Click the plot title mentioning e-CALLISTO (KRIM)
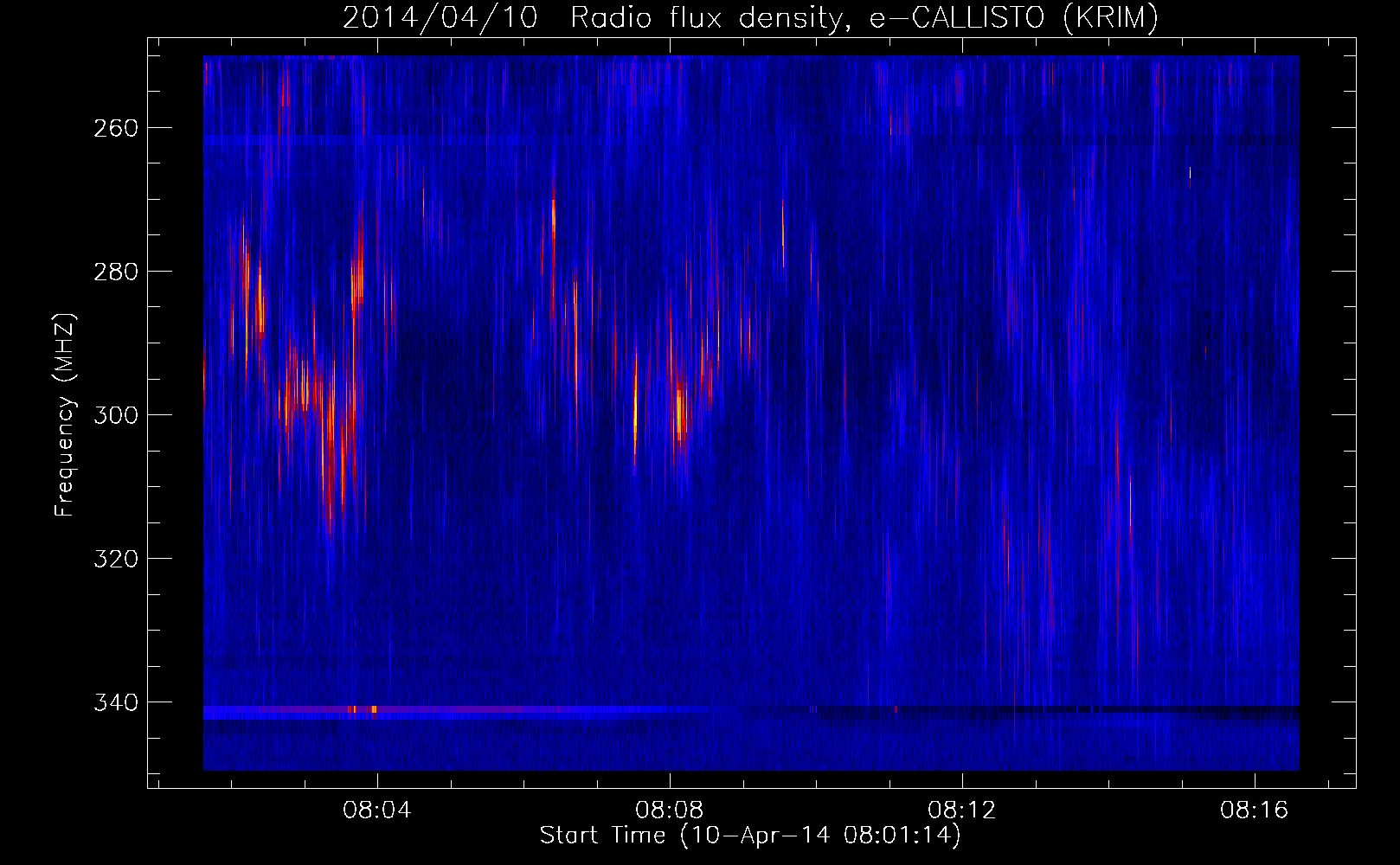1400x865 pixels. click(750, 17)
